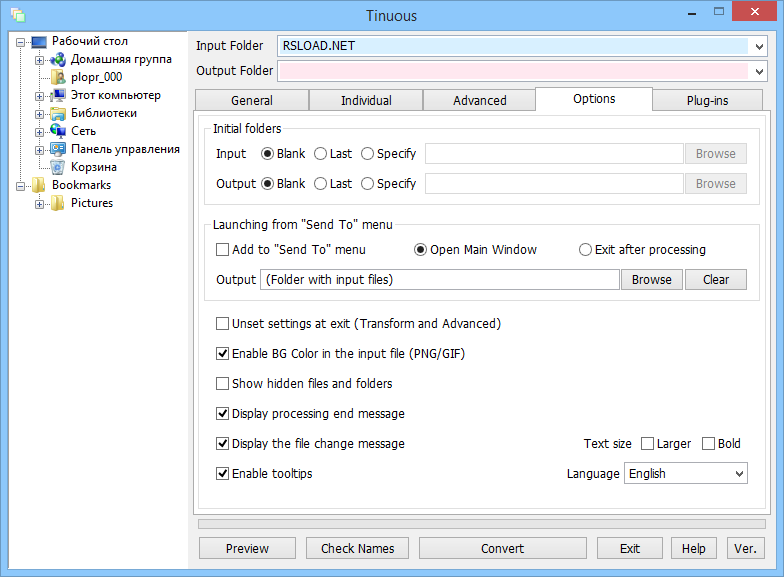Expand the Библиотеки tree node
The width and height of the screenshot is (784, 577).
coord(40,114)
